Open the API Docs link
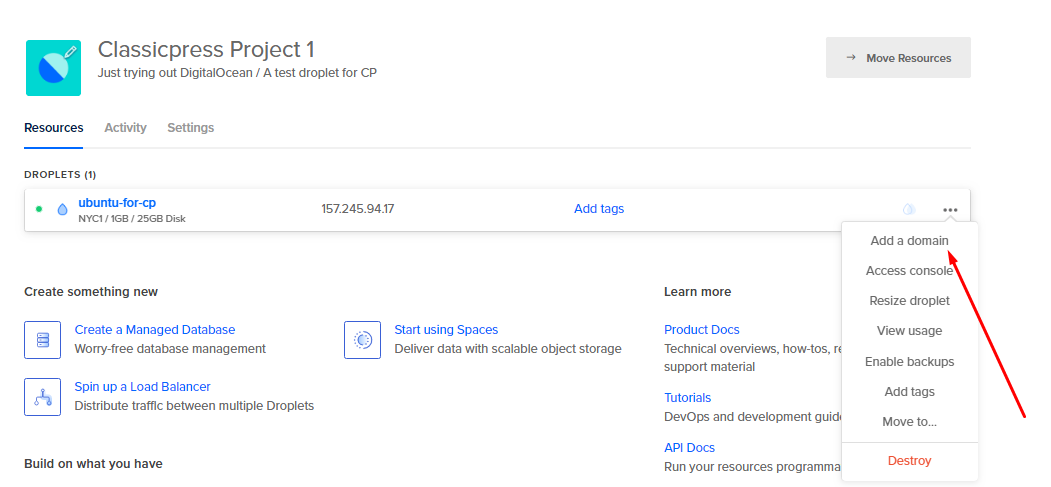This screenshot has height=487, width=1051. coord(689,447)
